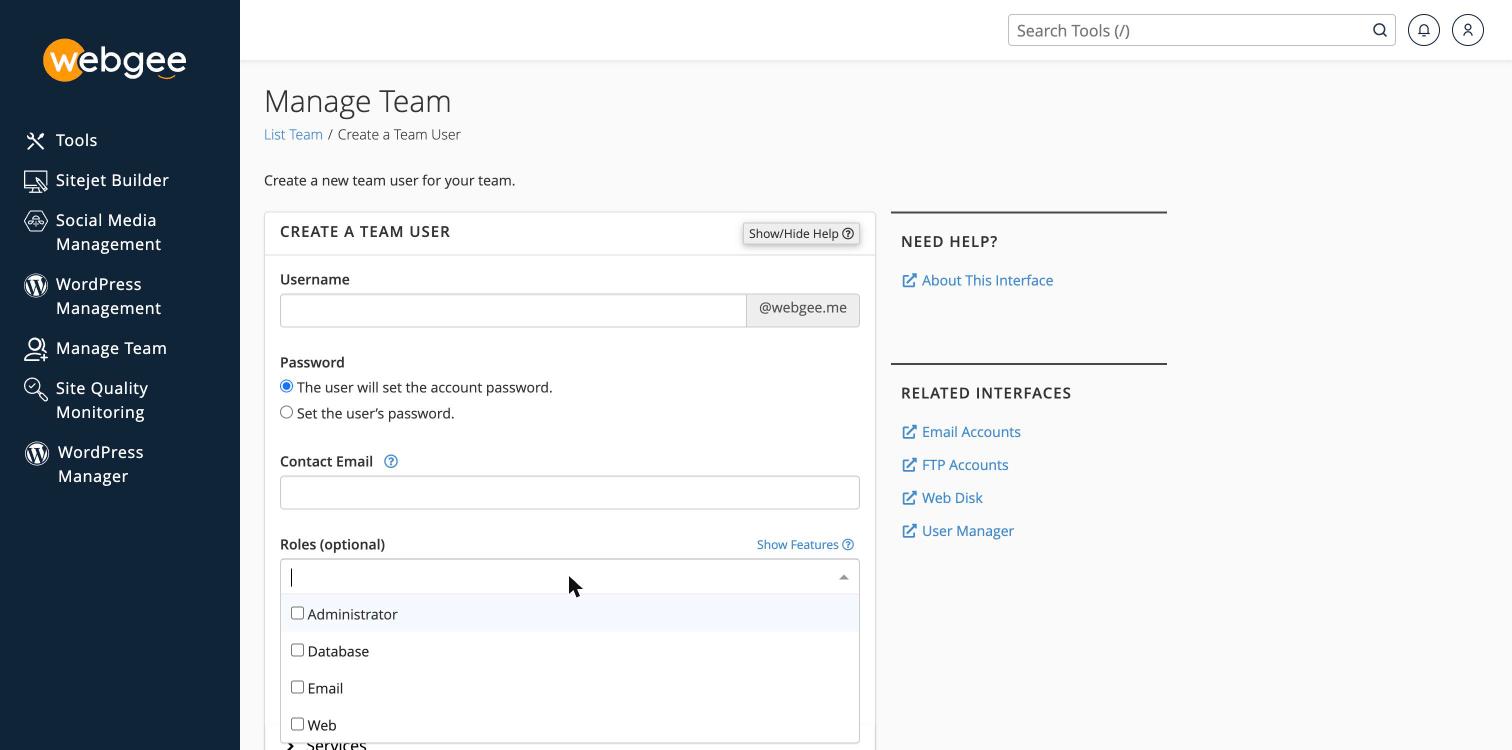Image resolution: width=1512 pixels, height=750 pixels.
Task: Click the external-link icon beside User Manager
Action: coord(909,531)
